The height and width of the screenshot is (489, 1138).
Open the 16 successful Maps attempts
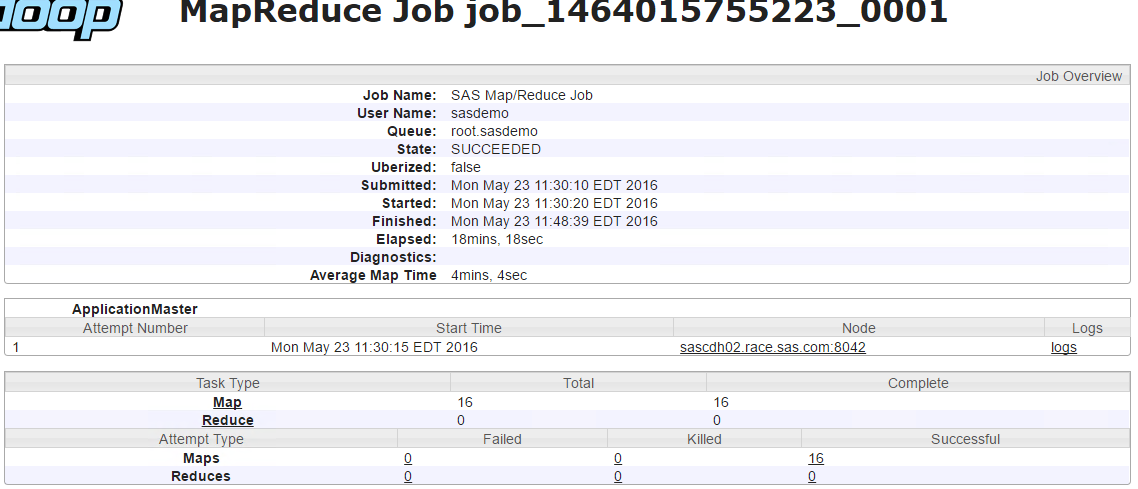[x=816, y=458]
